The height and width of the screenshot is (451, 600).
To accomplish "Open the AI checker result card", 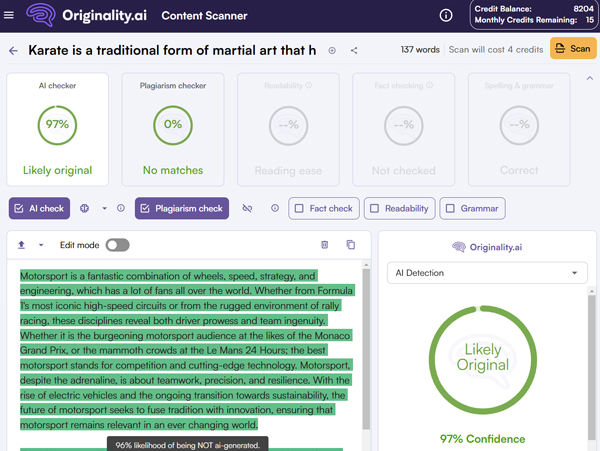I will (x=57, y=129).
